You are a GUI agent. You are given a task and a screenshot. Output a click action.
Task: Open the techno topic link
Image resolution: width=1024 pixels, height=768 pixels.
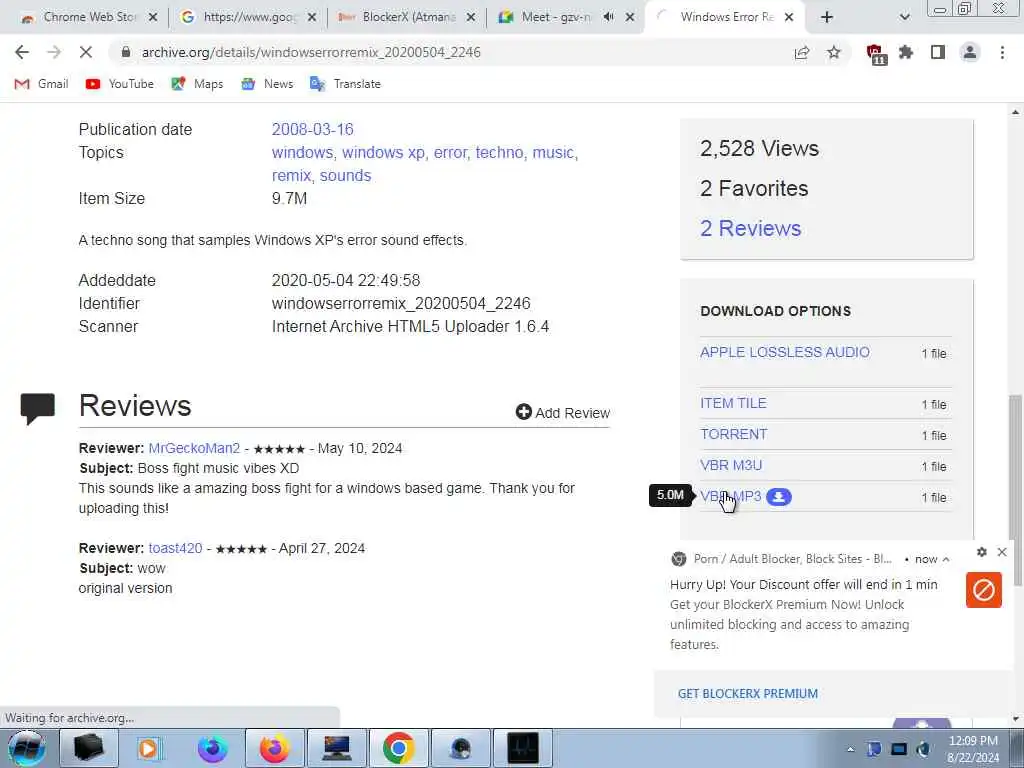point(499,152)
